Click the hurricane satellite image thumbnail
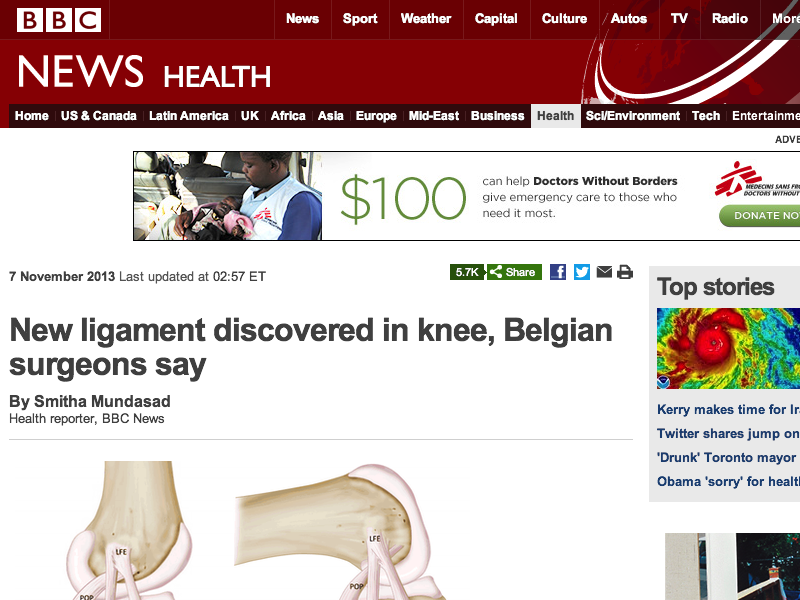Viewport: 800px width, 600px height. (728, 348)
